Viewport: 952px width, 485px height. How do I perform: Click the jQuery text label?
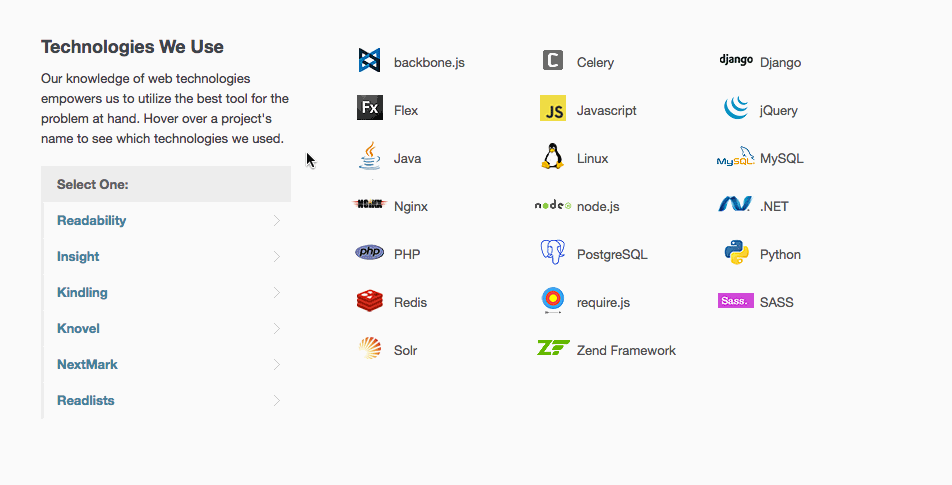778,110
